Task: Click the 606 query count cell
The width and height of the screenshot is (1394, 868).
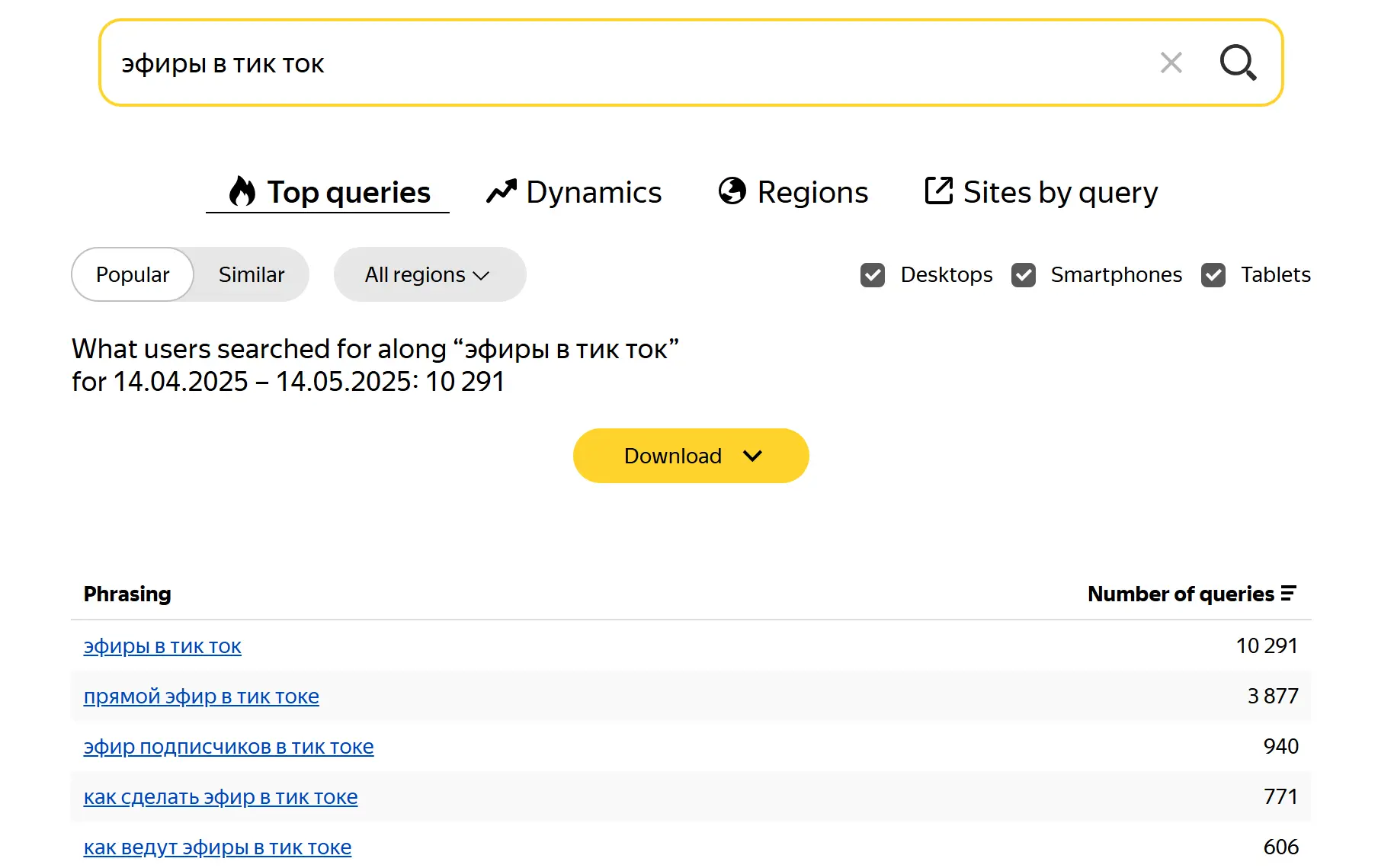Action: coord(1281,847)
